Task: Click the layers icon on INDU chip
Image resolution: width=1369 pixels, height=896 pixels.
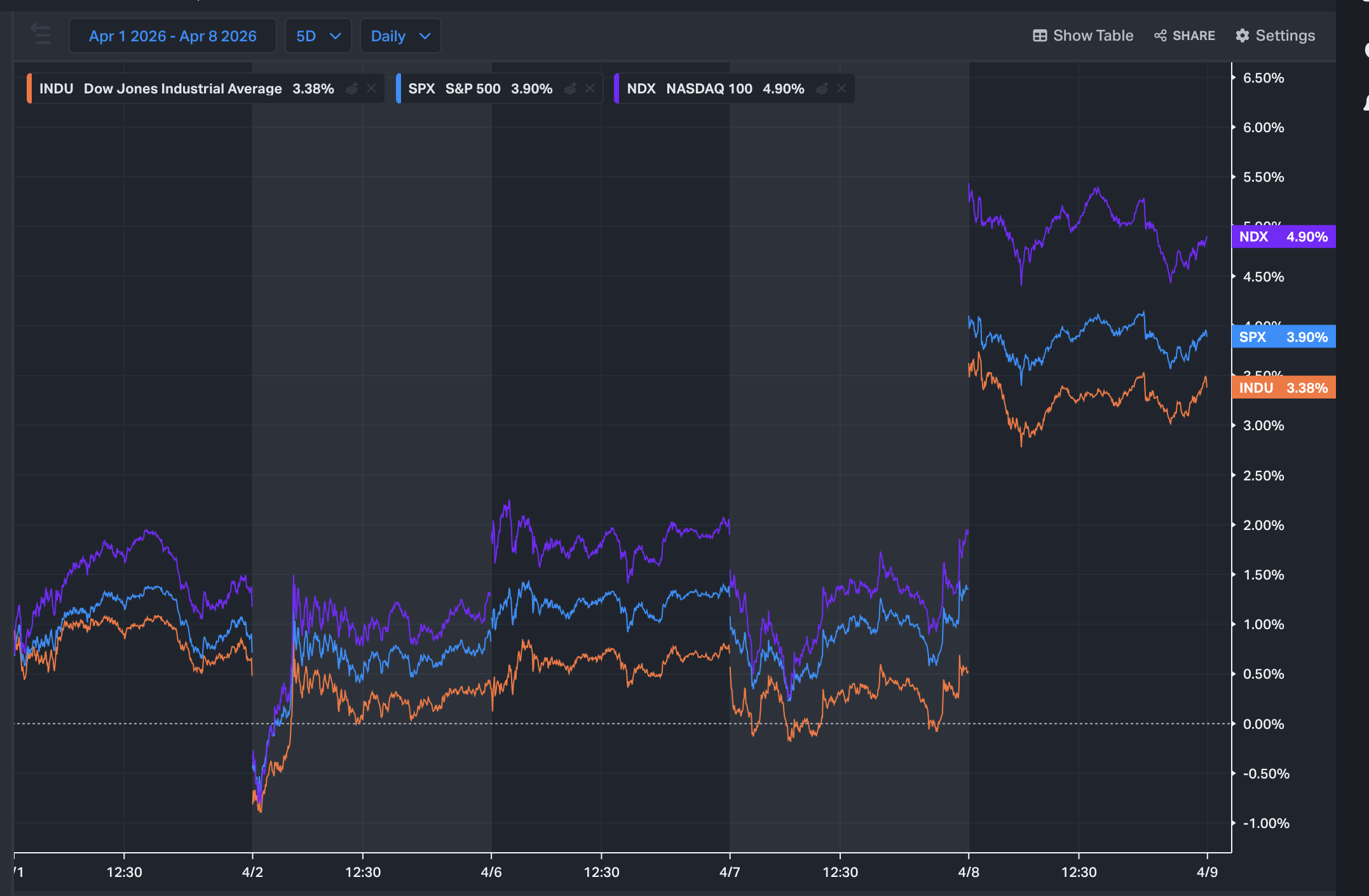Action: 351,88
